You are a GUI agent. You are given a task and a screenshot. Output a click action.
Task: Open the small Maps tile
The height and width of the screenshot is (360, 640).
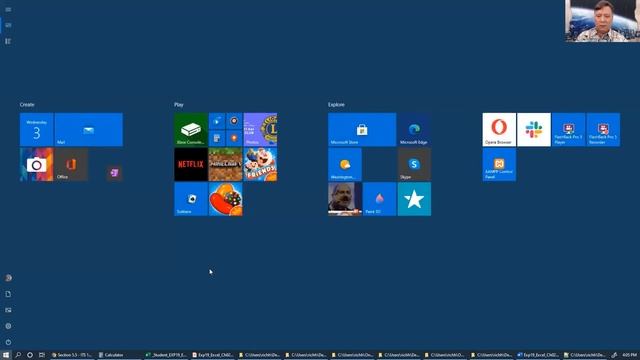[x=234, y=138]
